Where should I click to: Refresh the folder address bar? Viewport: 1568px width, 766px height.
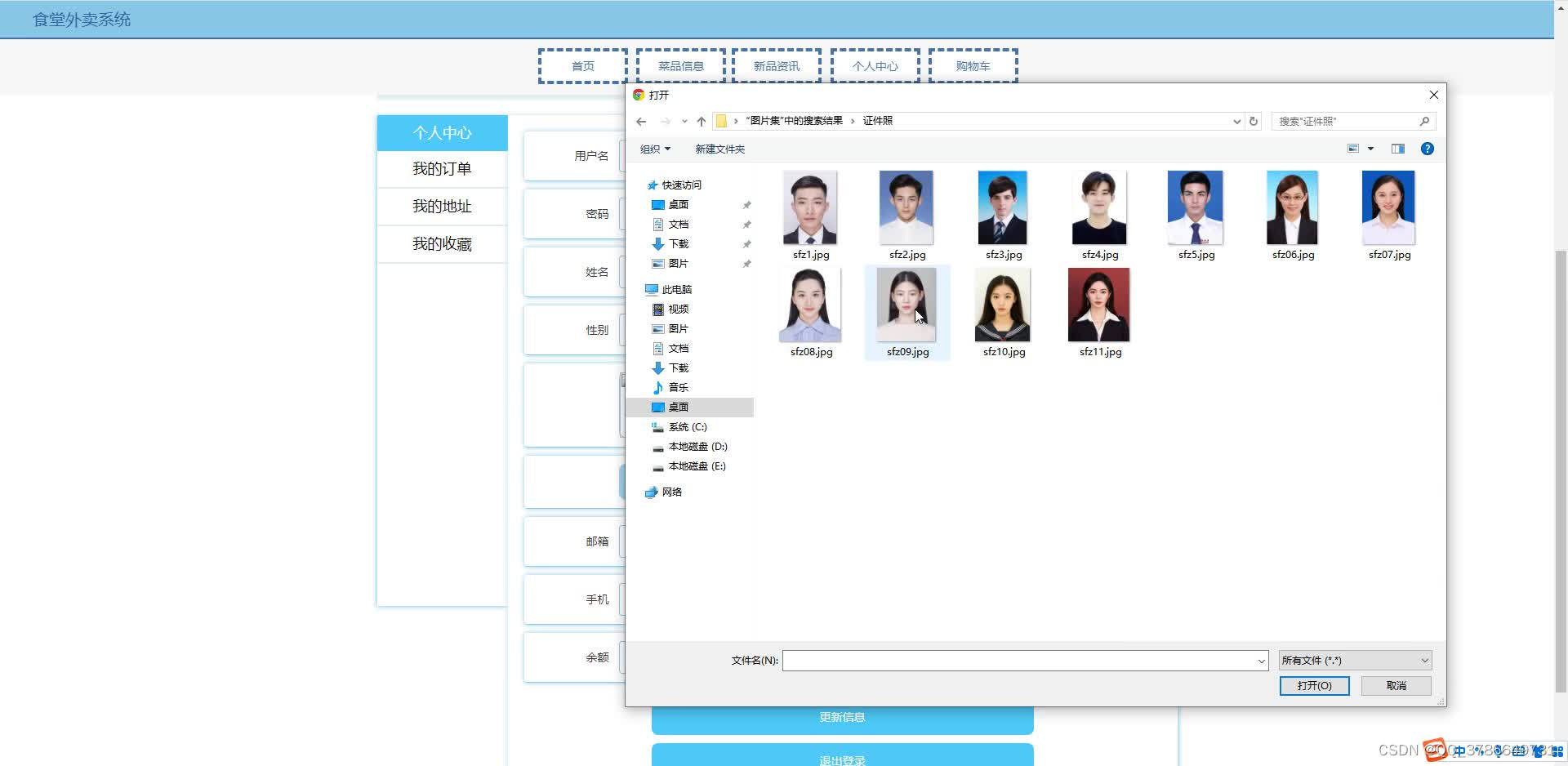[1254, 121]
